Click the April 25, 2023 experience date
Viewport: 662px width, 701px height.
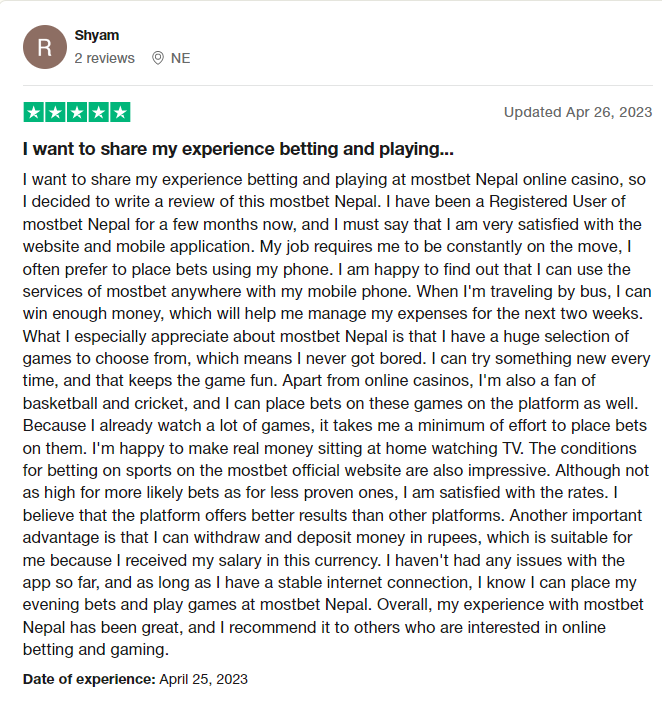[x=203, y=679]
